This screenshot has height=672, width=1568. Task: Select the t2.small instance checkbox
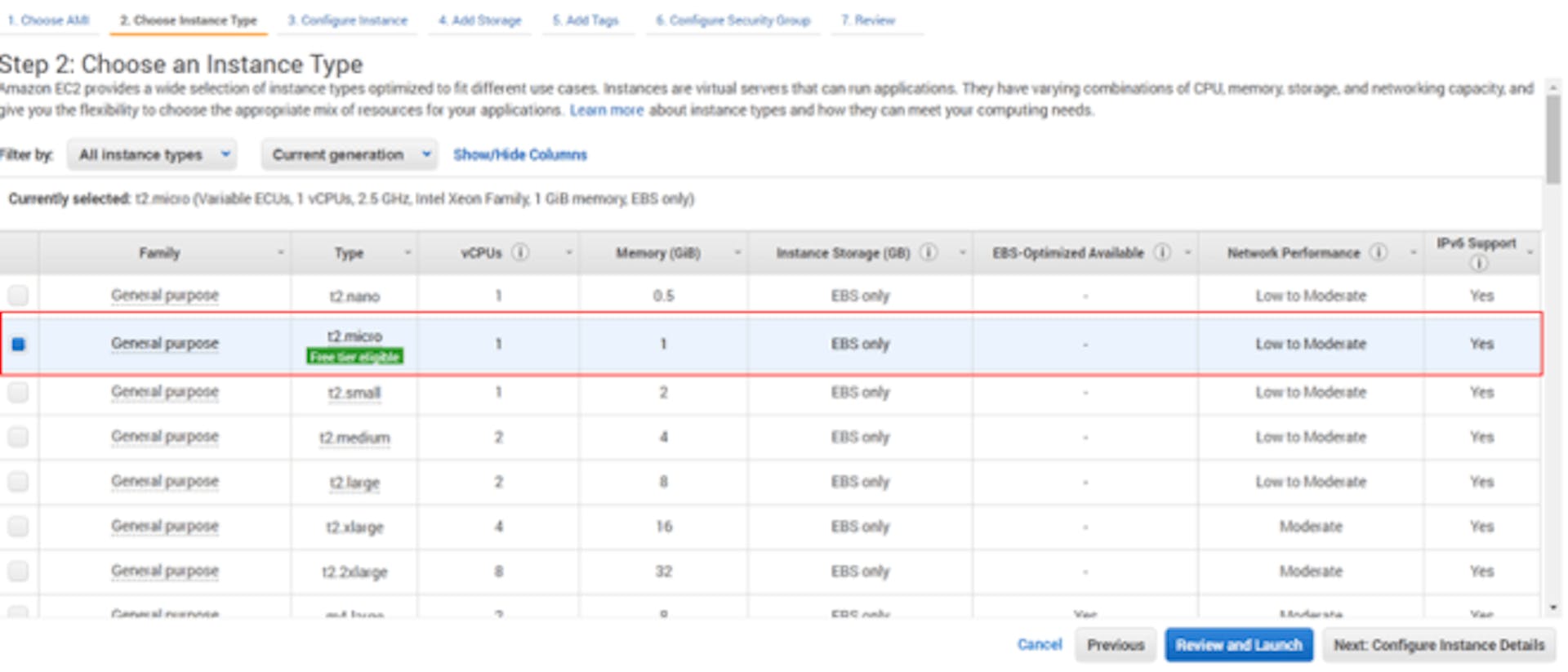[18, 392]
